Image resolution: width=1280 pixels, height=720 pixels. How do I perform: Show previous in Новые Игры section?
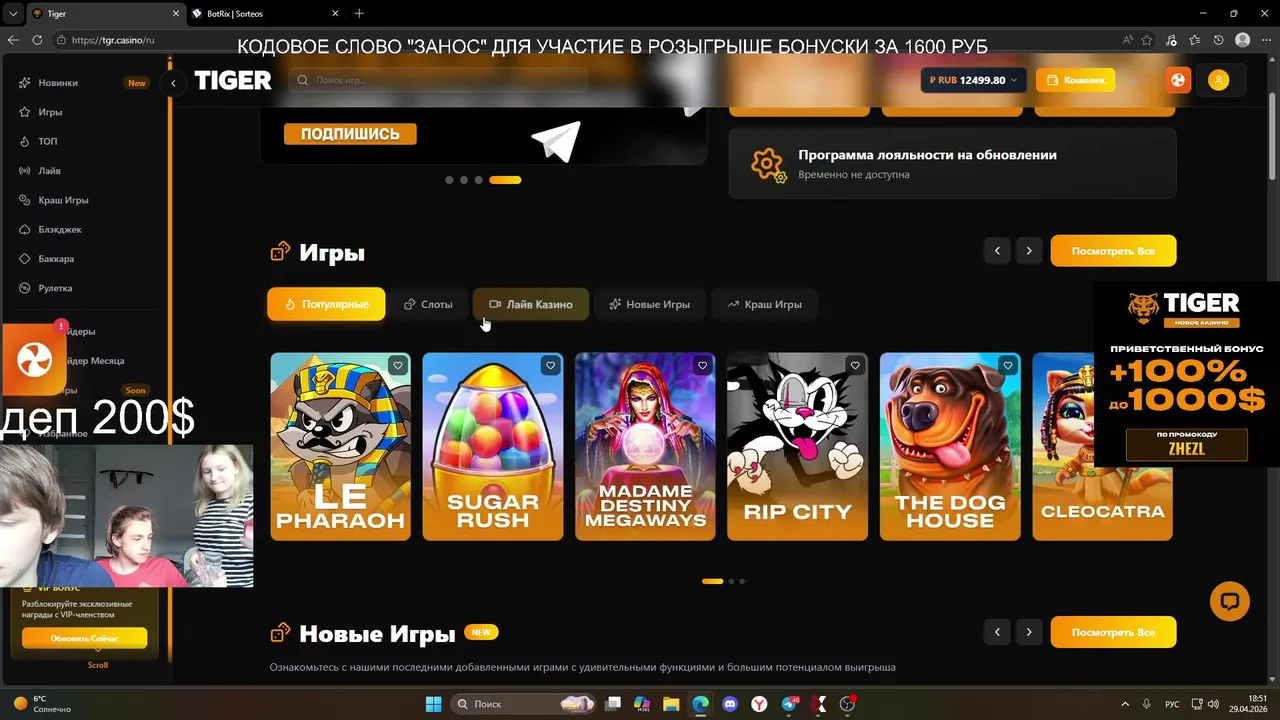coord(997,632)
